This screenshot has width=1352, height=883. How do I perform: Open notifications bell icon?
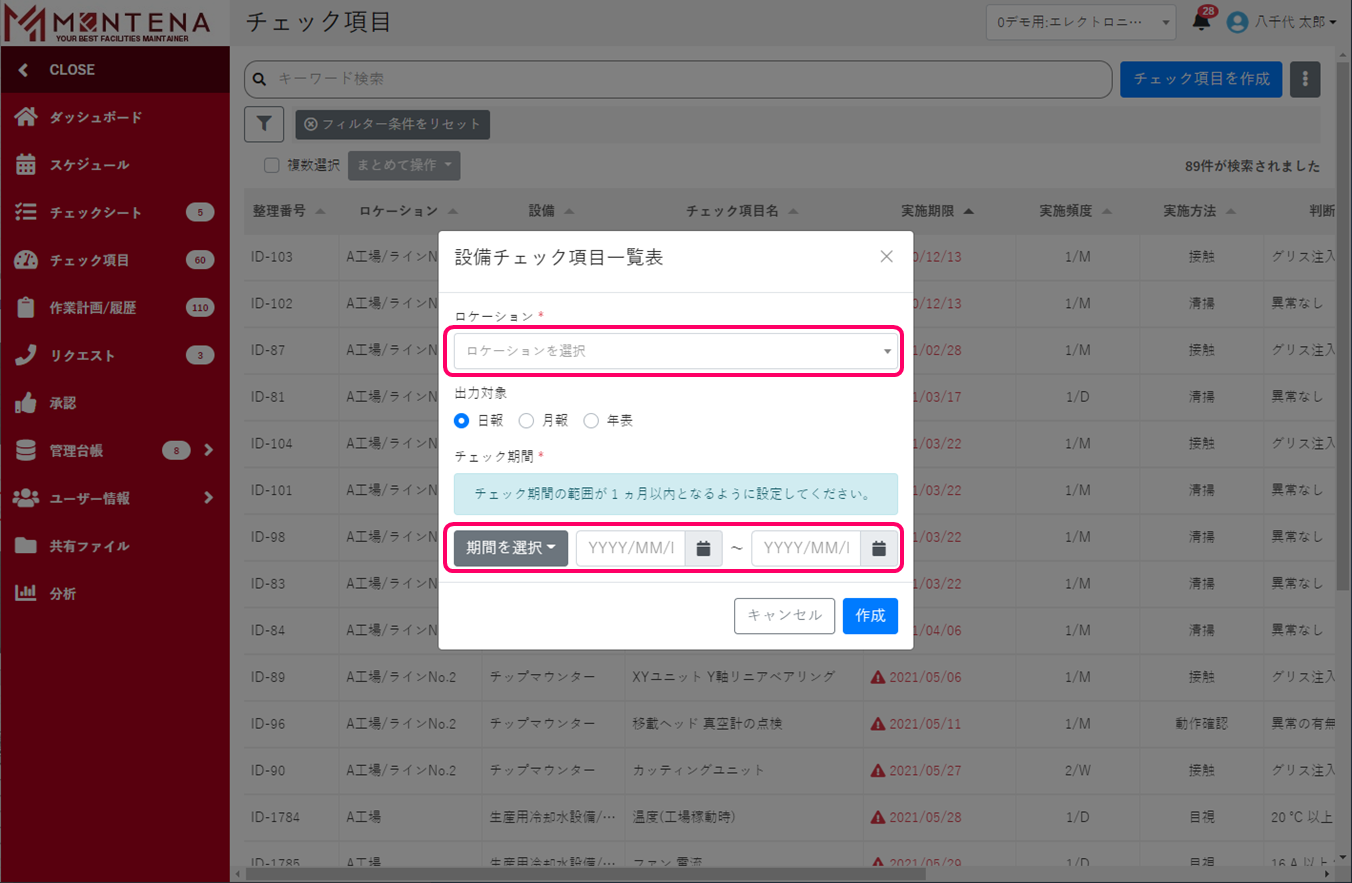(1201, 22)
